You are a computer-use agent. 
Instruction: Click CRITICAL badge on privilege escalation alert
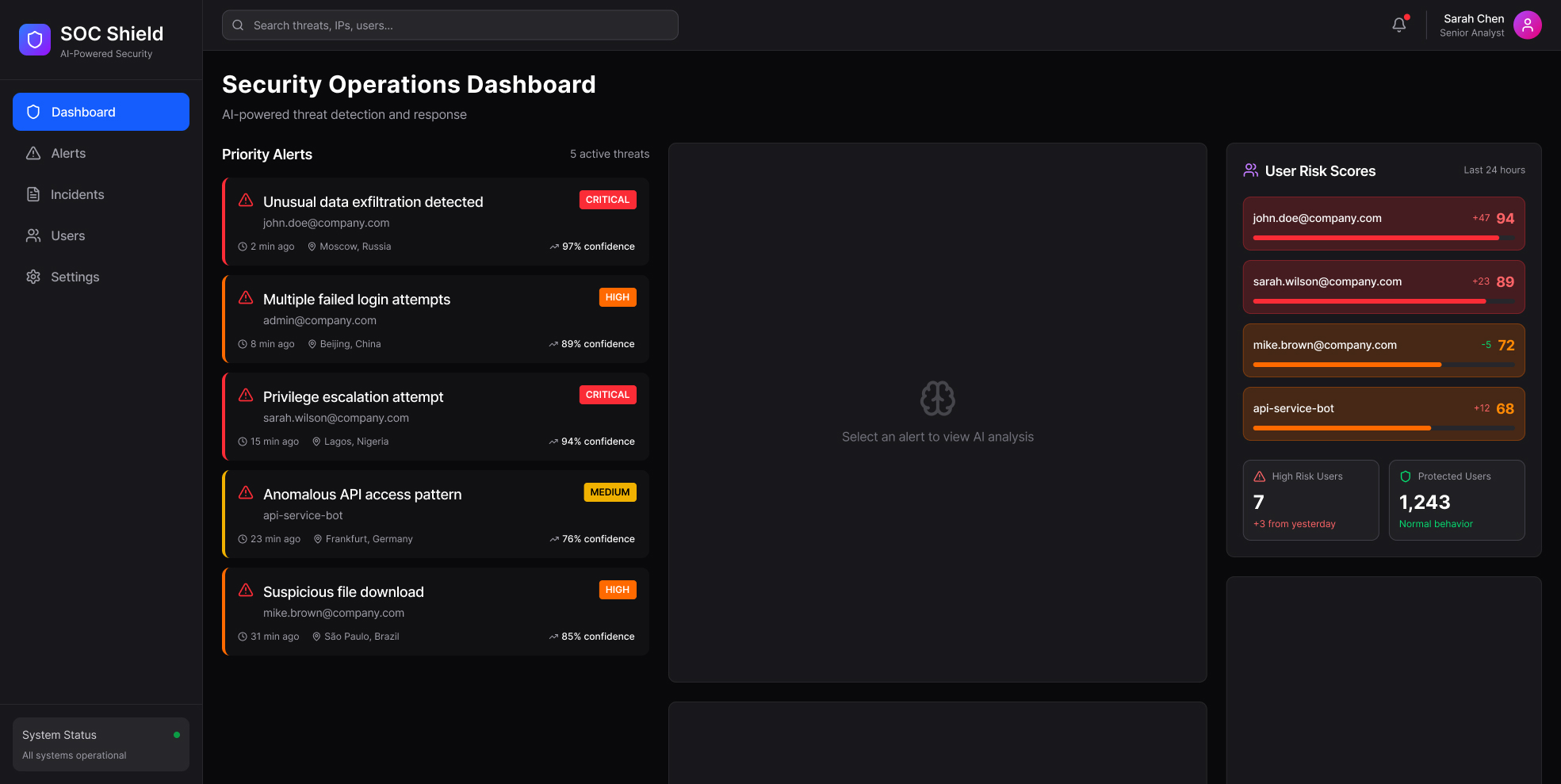607,395
